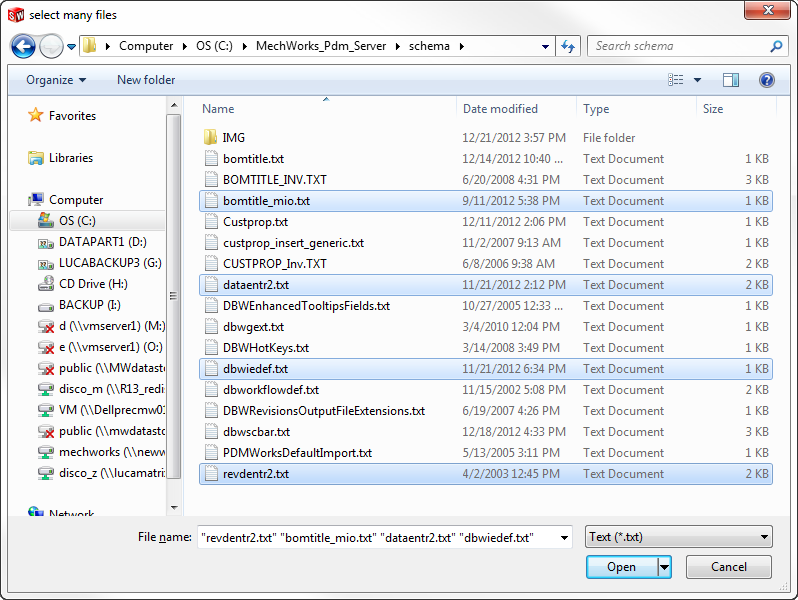Open the Organize menu
The width and height of the screenshot is (798, 600).
[x=56, y=80]
